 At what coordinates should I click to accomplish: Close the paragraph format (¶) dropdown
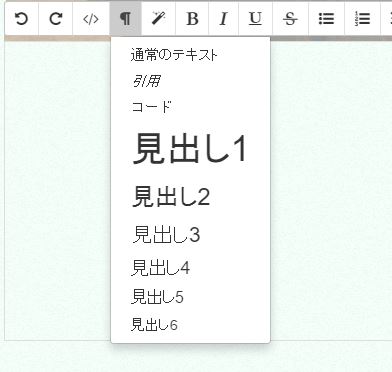(x=125, y=19)
